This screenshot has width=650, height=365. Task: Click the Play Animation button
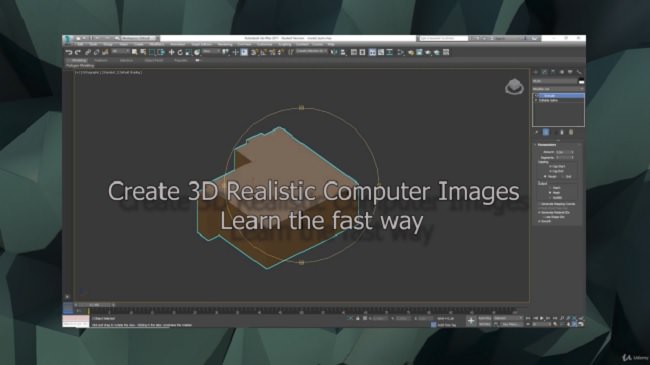click(542, 318)
